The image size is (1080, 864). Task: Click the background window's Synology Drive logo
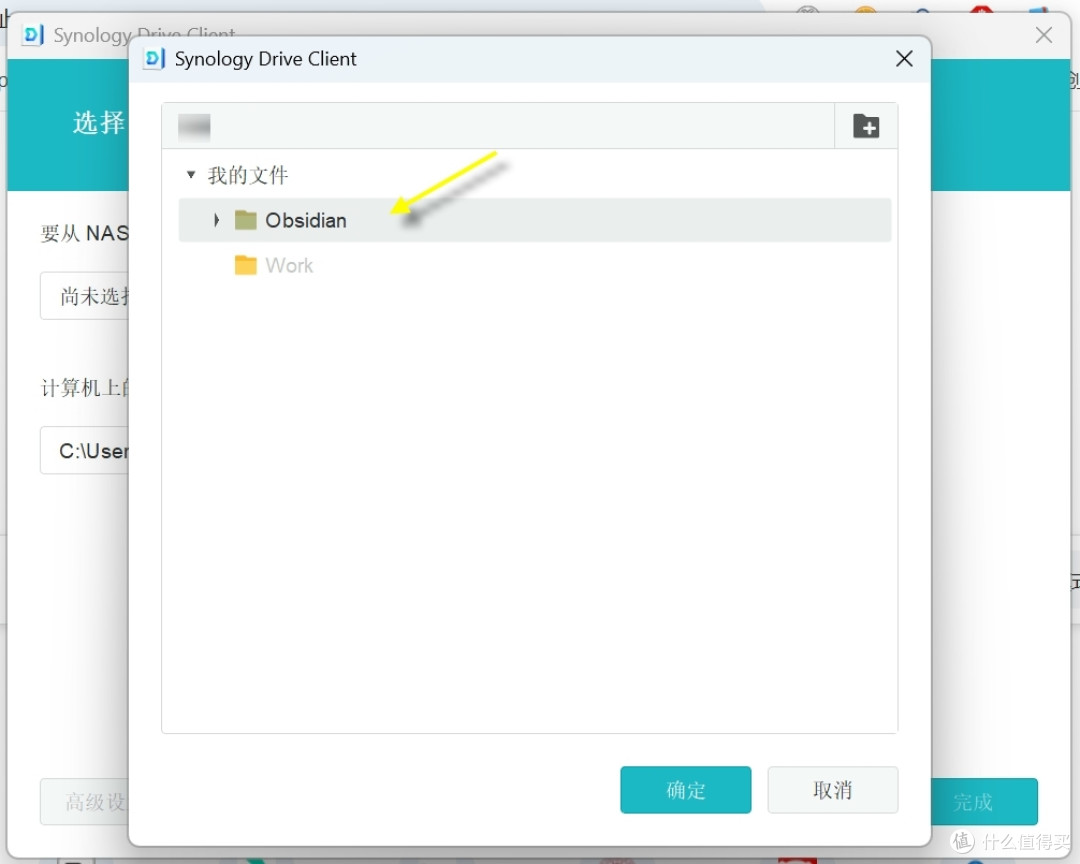point(33,34)
